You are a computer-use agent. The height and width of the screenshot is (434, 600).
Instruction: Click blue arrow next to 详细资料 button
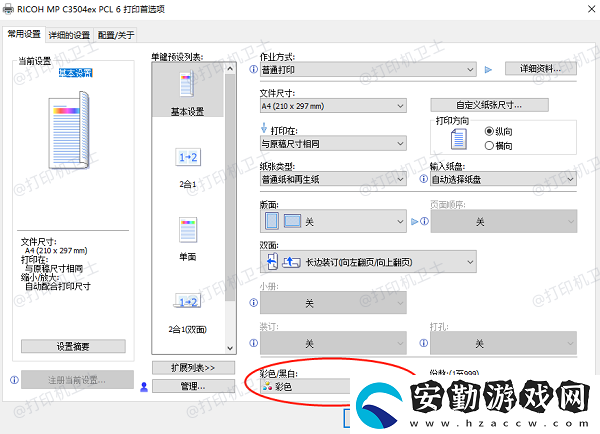(488, 70)
